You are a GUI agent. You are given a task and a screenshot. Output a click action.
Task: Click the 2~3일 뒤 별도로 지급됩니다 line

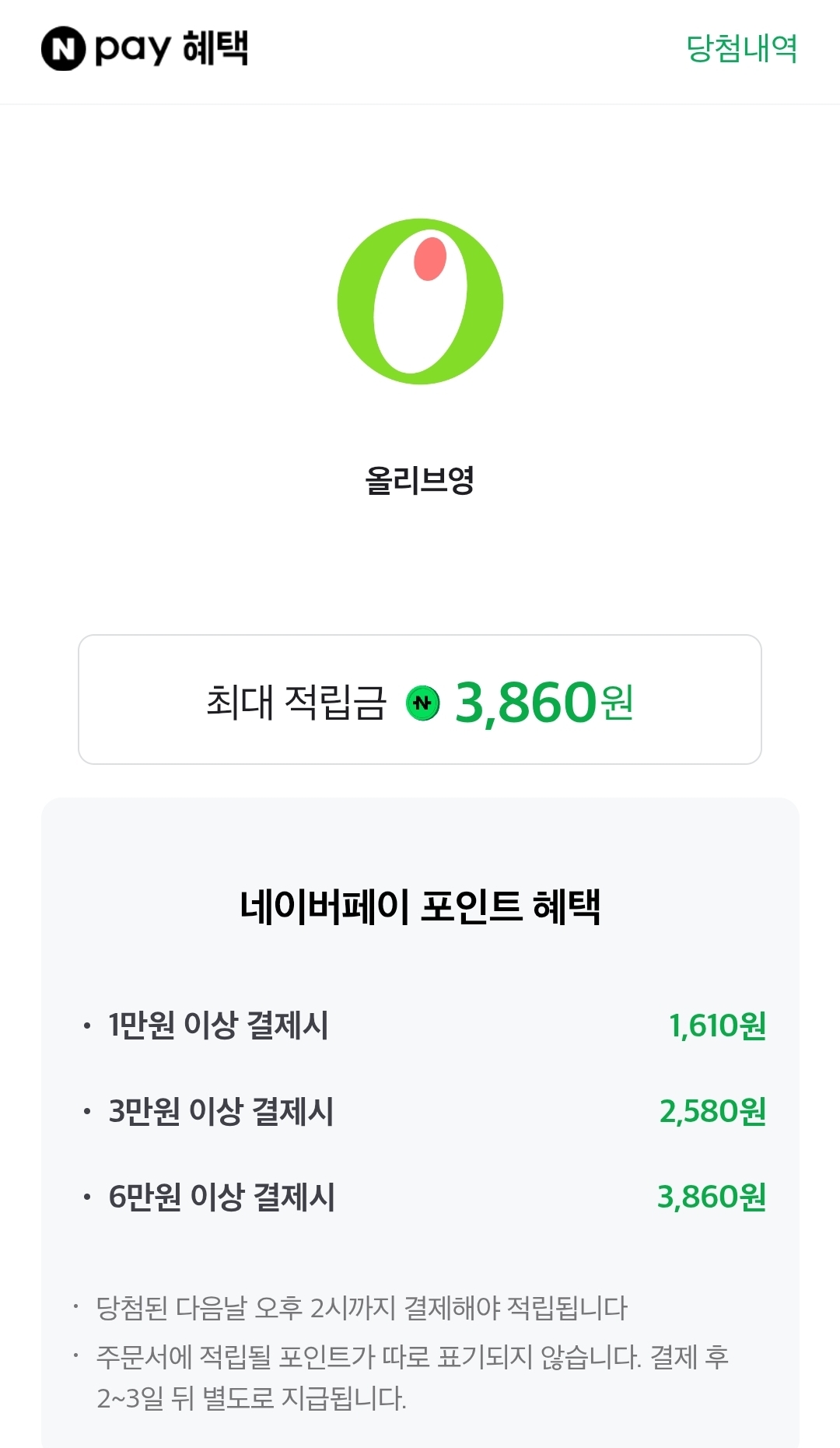[251, 1398]
